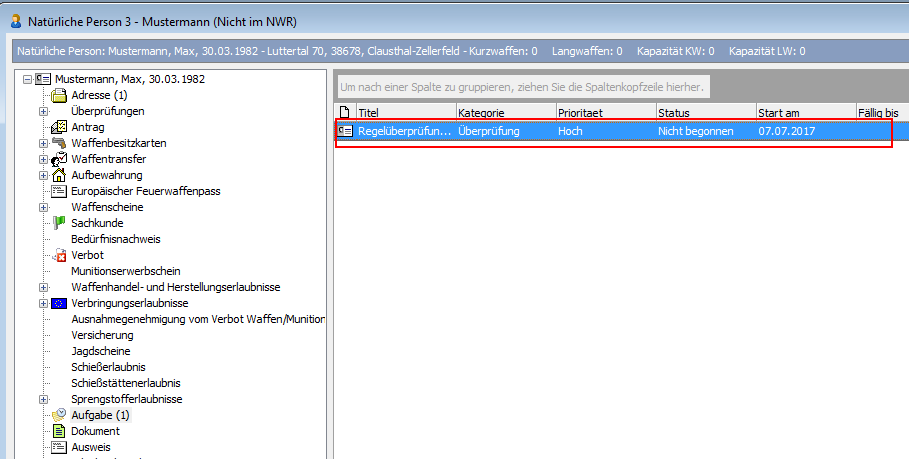Click the Antrag icon in tree

(58, 127)
